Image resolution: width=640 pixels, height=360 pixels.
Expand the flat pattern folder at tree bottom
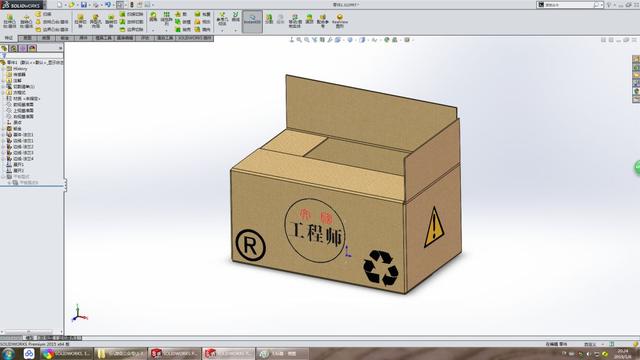[x=3, y=176]
